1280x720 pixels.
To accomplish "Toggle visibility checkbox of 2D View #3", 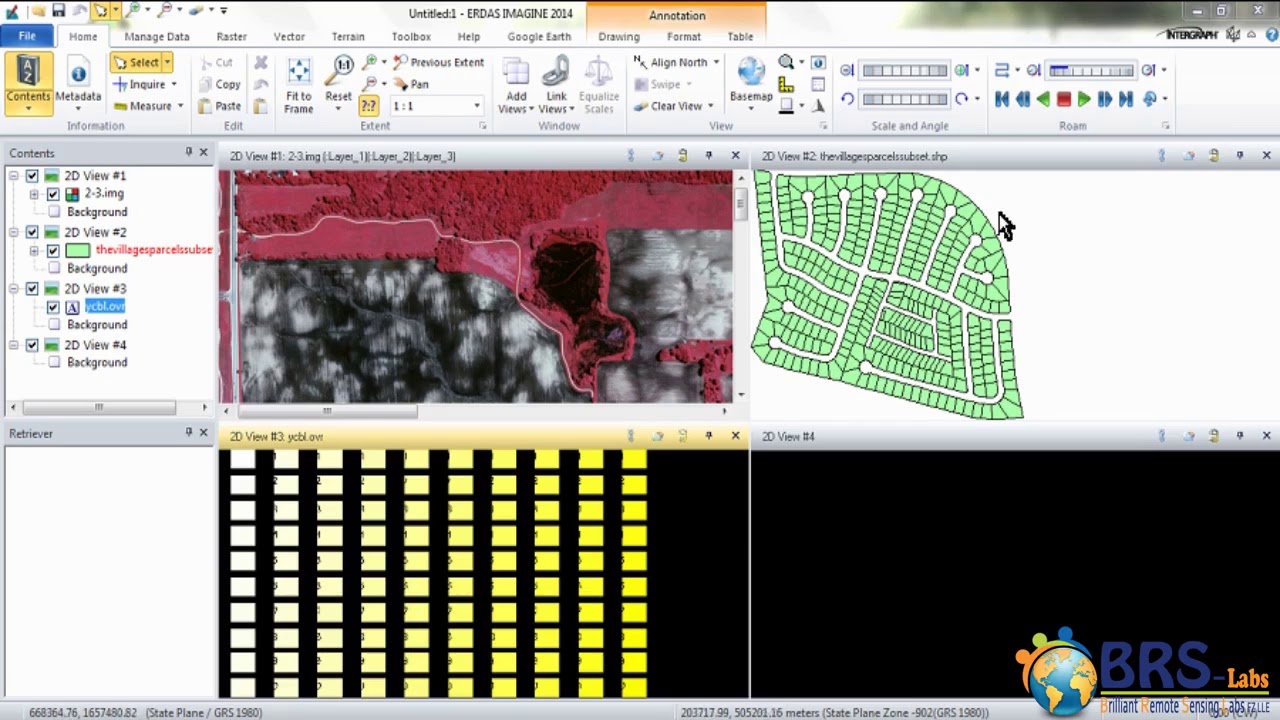I will pos(32,289).
